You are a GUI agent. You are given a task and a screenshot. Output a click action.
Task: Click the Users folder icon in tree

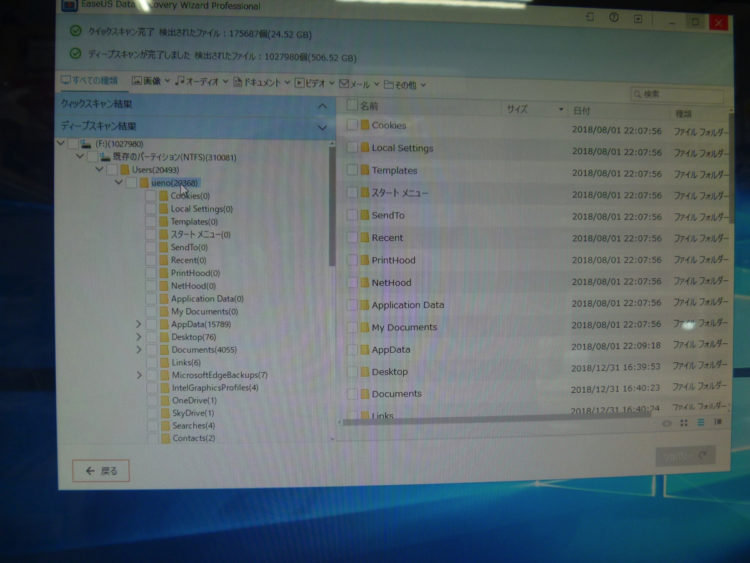(125, 169)
